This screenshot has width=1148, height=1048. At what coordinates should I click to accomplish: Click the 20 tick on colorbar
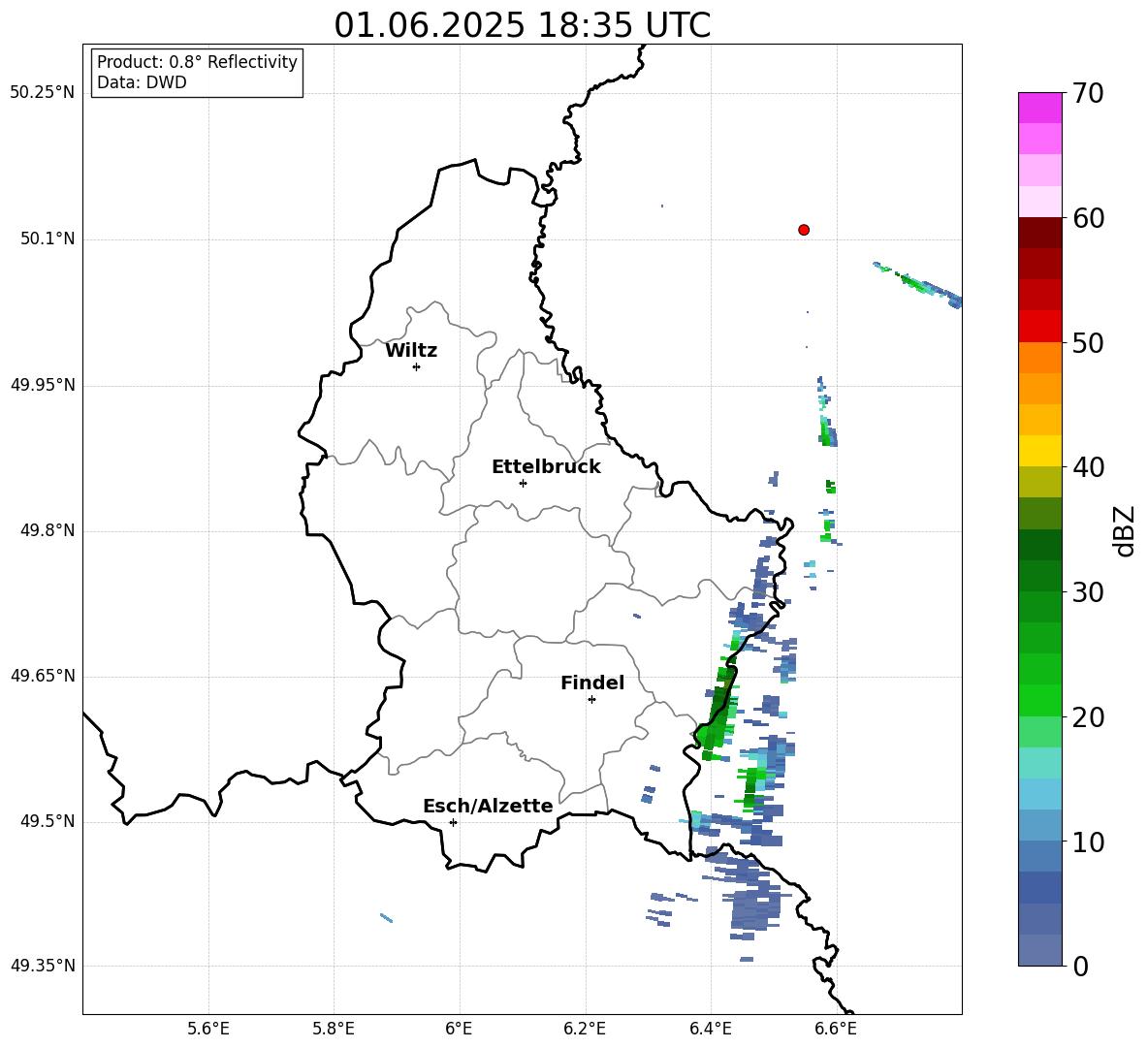click(x=1089, y=717)
